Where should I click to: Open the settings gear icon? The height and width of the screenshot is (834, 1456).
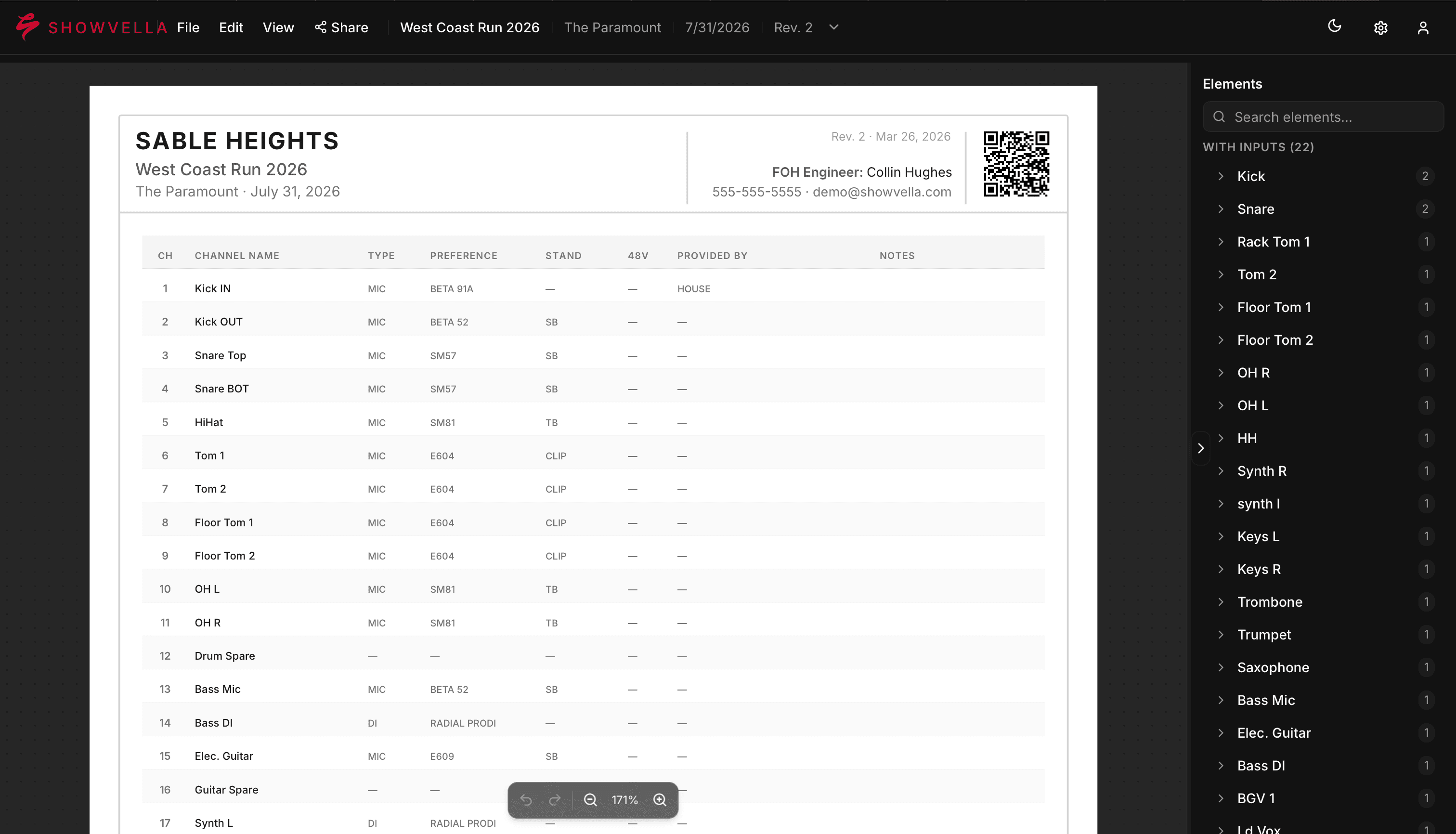[1380, 27]
